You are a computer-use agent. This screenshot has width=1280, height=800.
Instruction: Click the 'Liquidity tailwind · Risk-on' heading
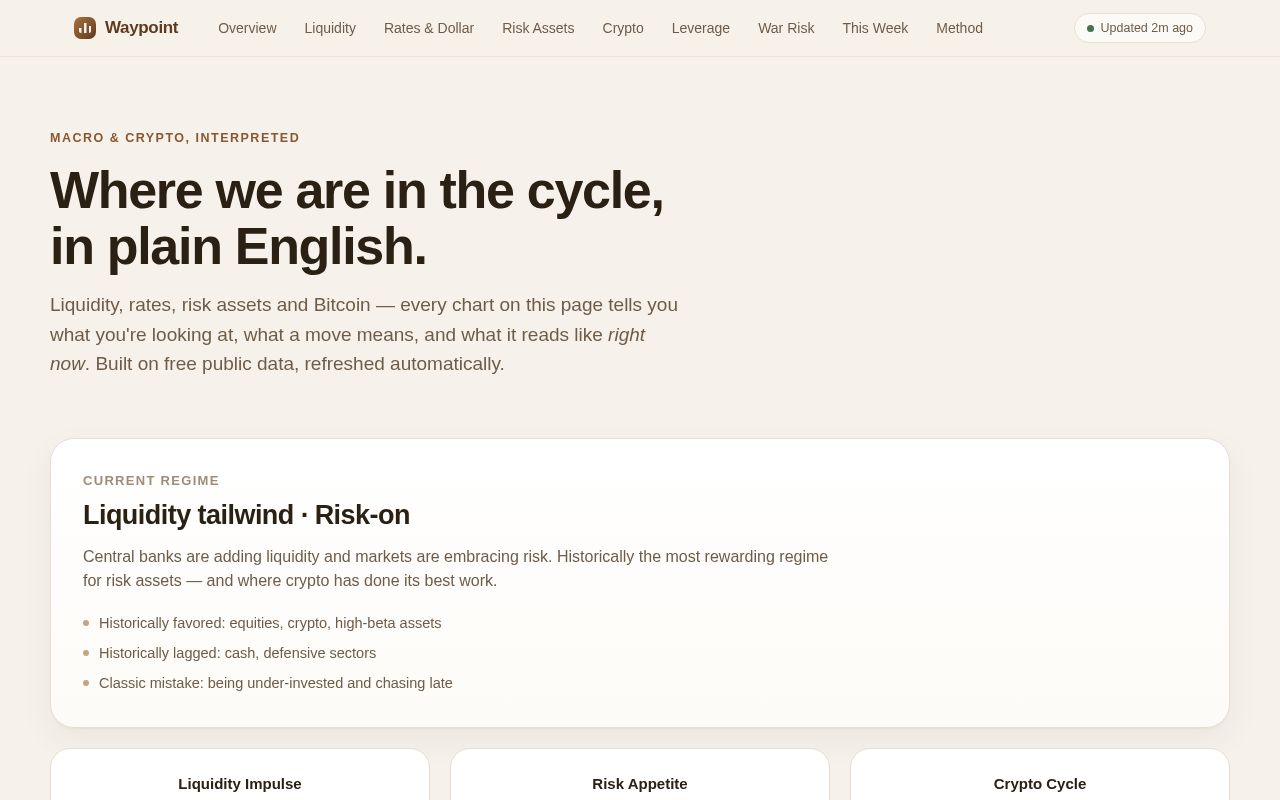pos(246,515)
